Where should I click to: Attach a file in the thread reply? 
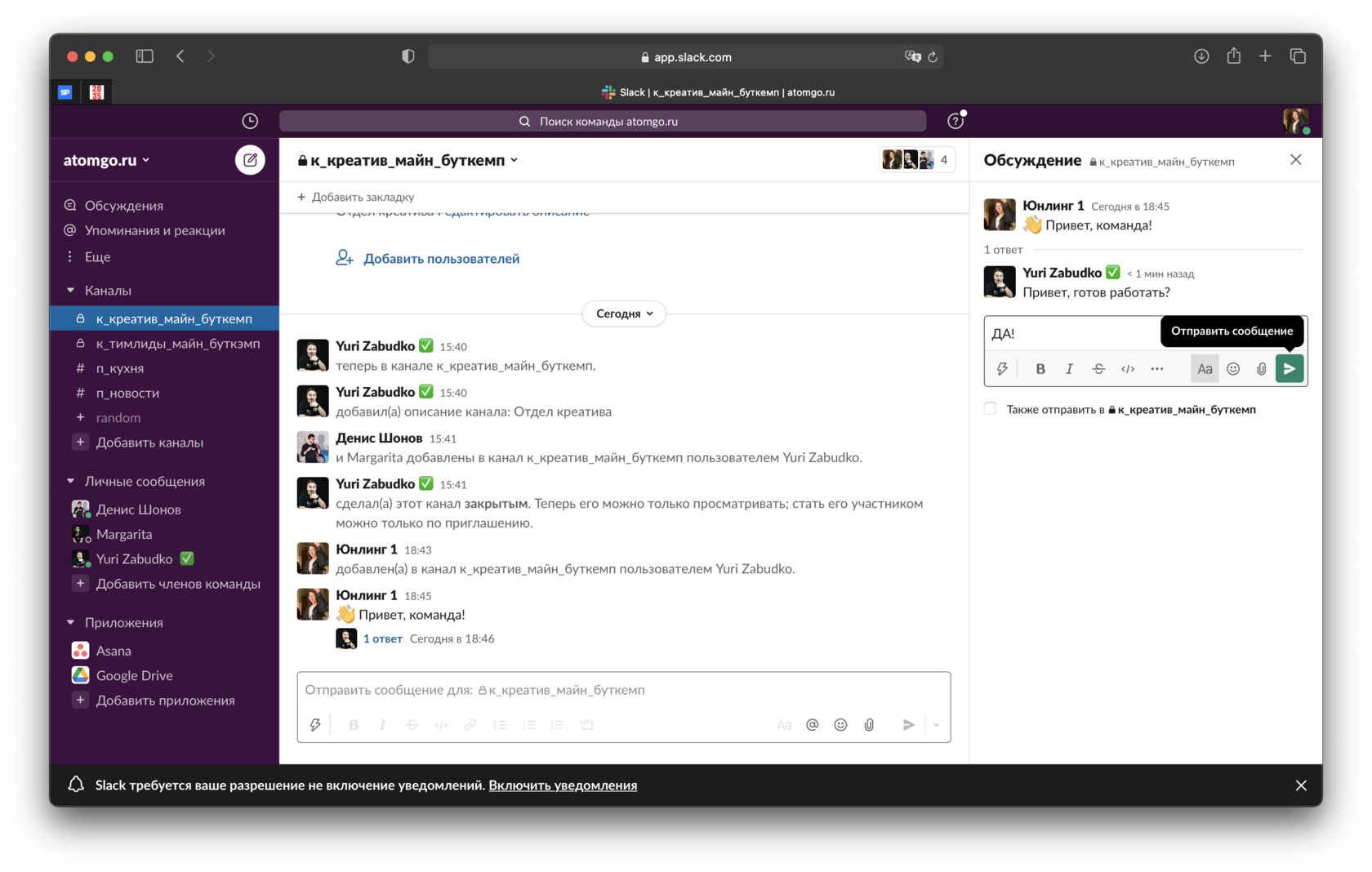tap(1261, 369)
